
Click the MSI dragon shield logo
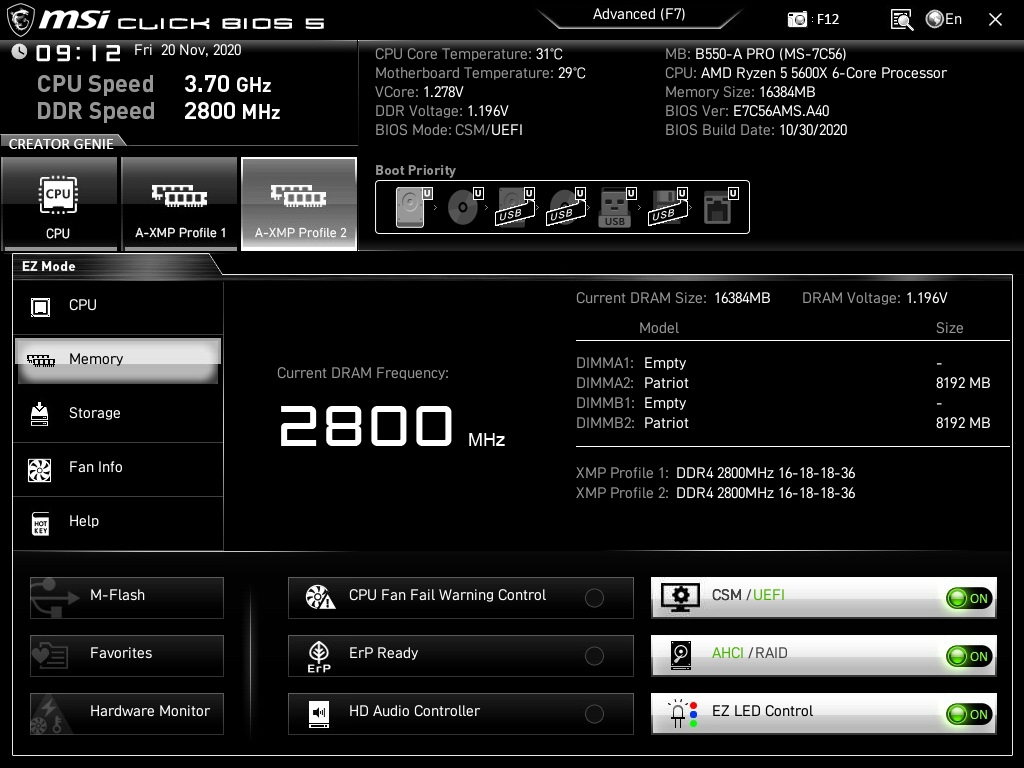point(20,20)
